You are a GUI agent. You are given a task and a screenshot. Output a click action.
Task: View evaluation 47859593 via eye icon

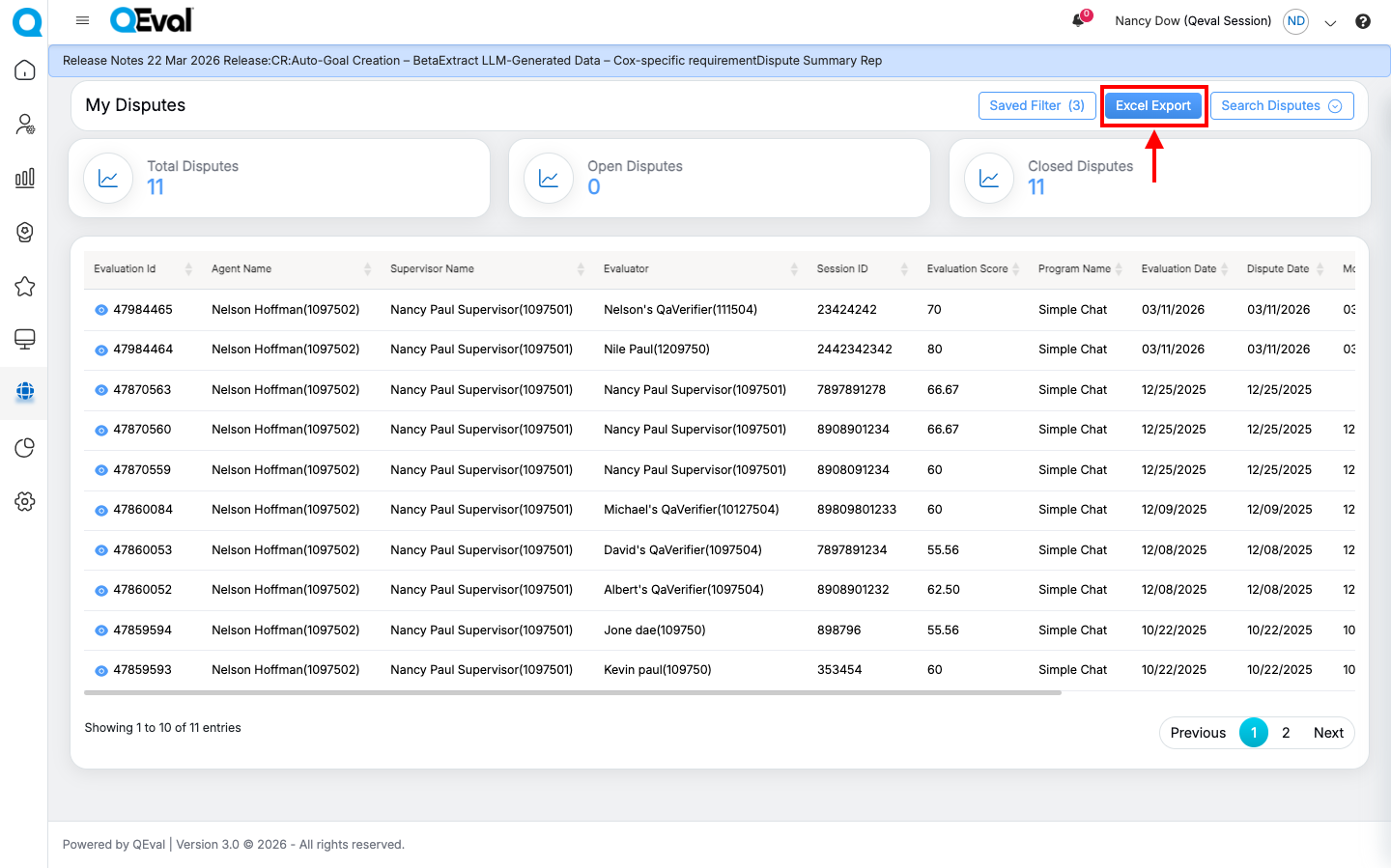[x=101, y=670]
